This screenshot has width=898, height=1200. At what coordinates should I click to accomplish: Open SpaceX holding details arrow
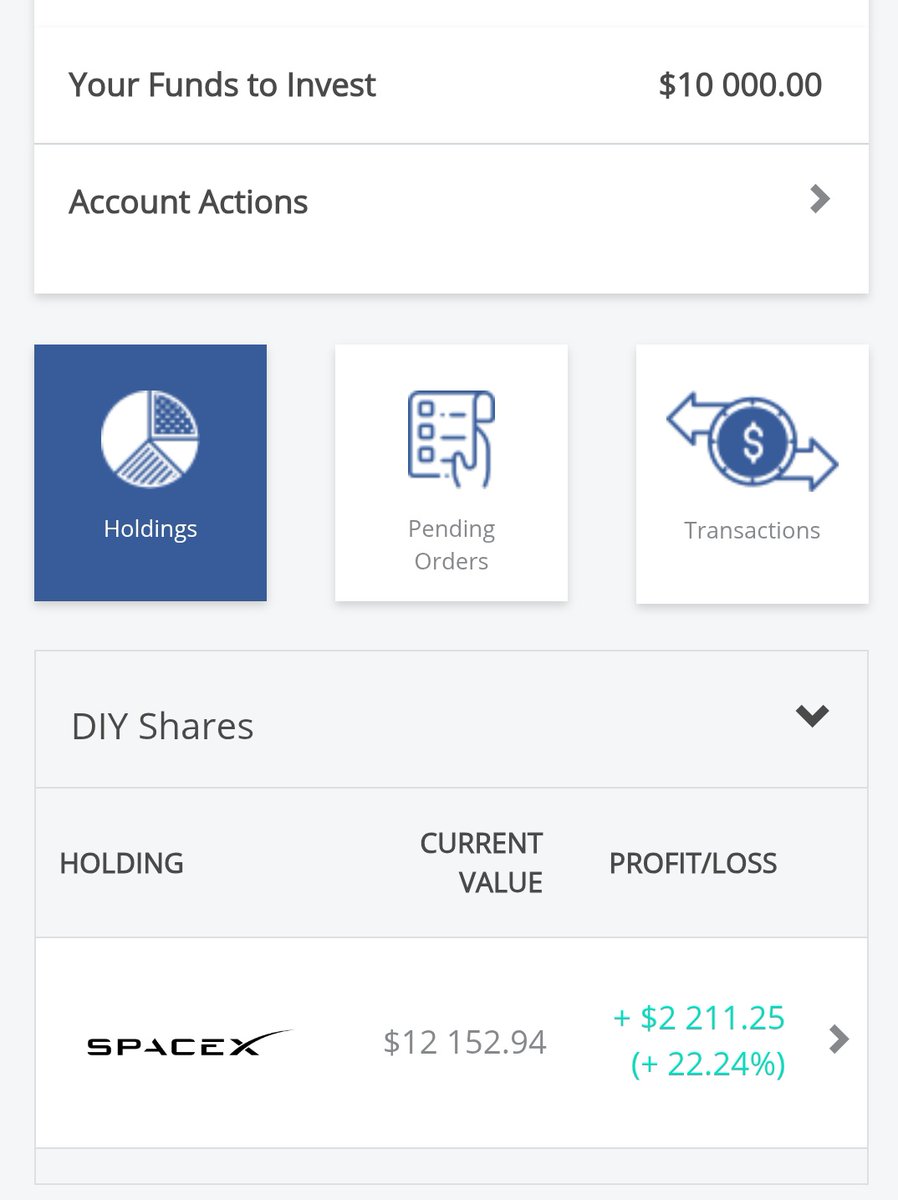point(839,1040)
